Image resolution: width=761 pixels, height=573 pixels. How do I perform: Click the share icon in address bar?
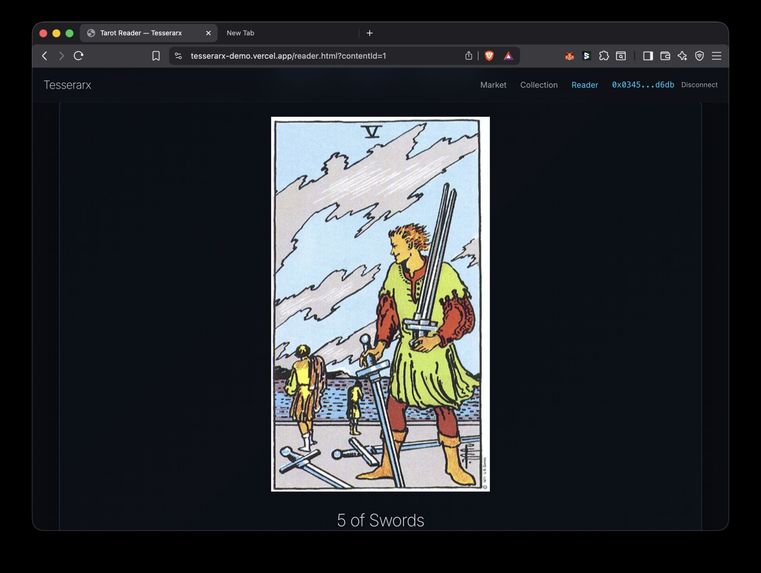tap(468, 56)
